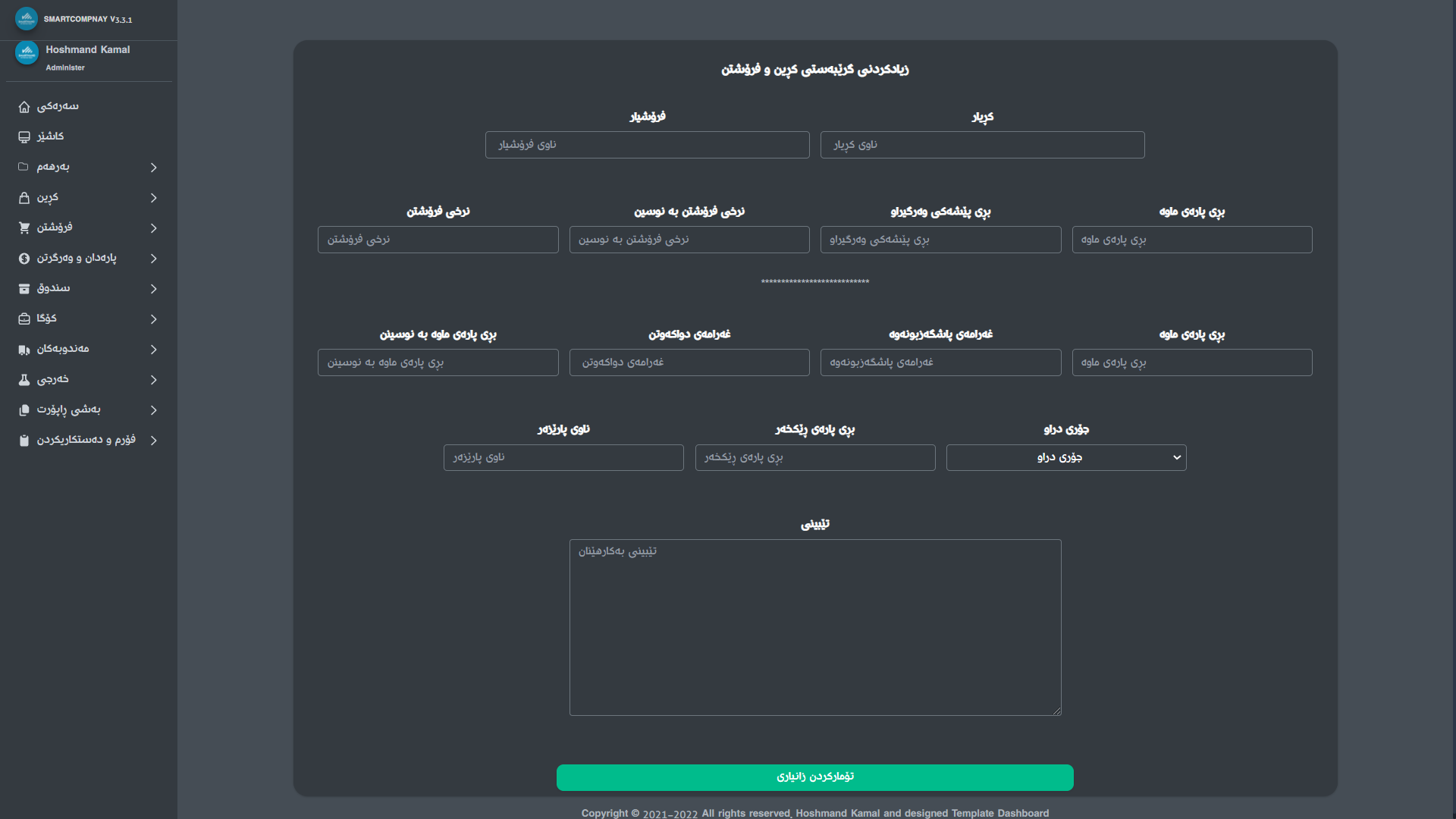Click the folder icon beside بەرهەم
The image size is (1456, 819).
click(x=24, y=168)
